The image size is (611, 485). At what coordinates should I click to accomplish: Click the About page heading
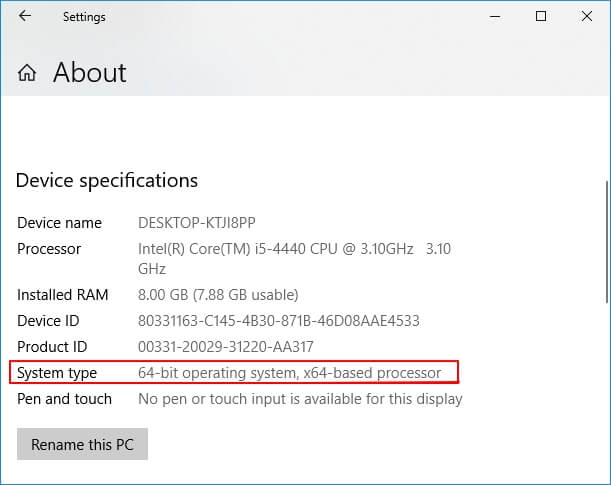(x=90, y=73)
